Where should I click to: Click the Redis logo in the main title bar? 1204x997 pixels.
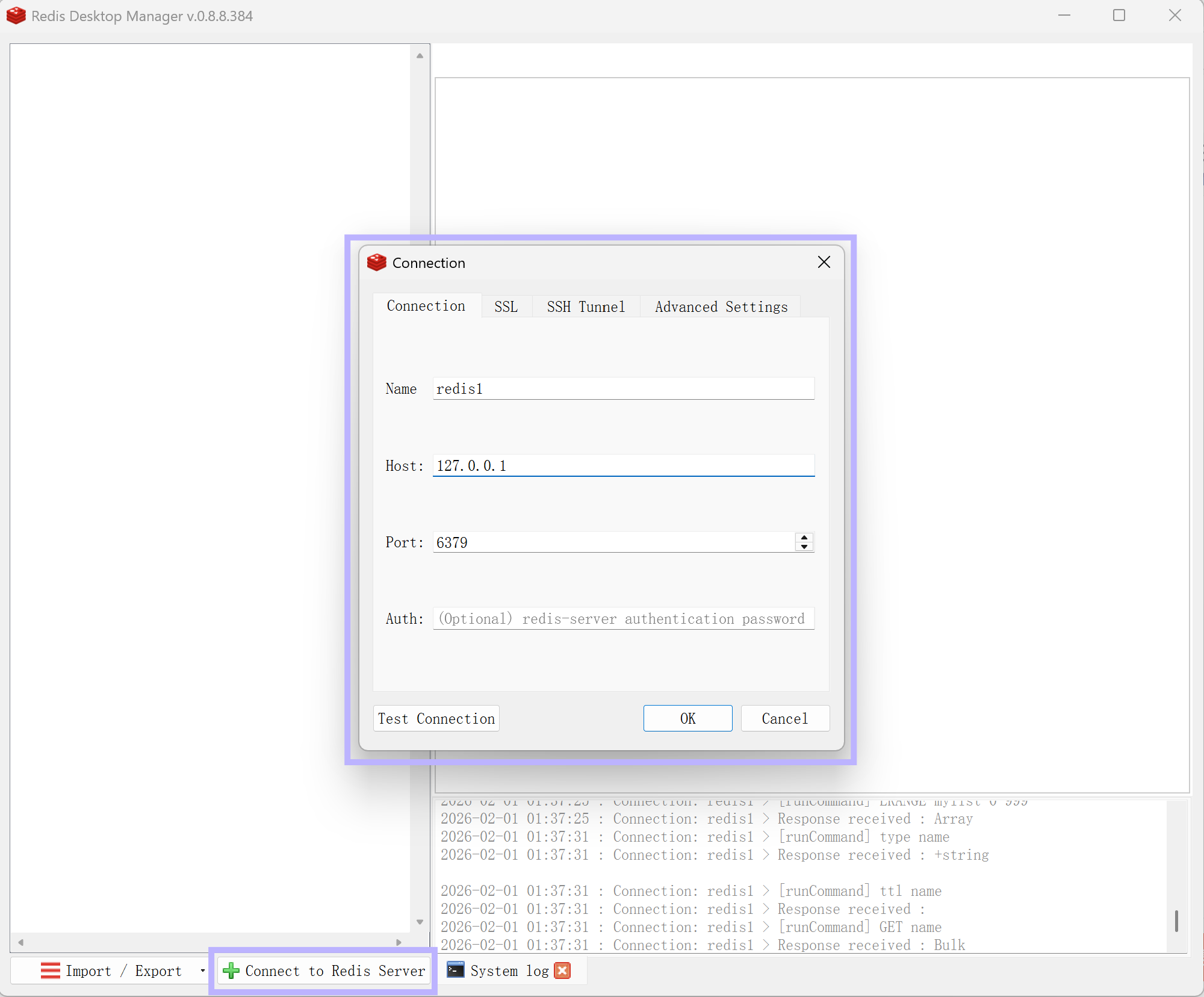tap(16, 16)
